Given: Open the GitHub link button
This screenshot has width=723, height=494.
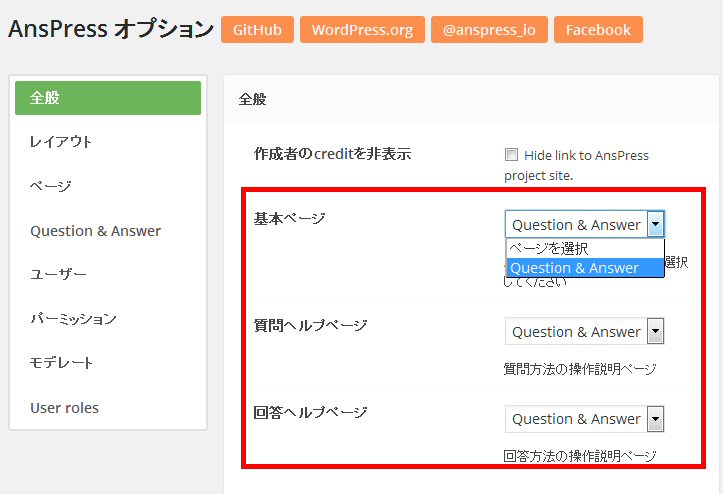Looking at the screenshot, I should click(257, 30).
